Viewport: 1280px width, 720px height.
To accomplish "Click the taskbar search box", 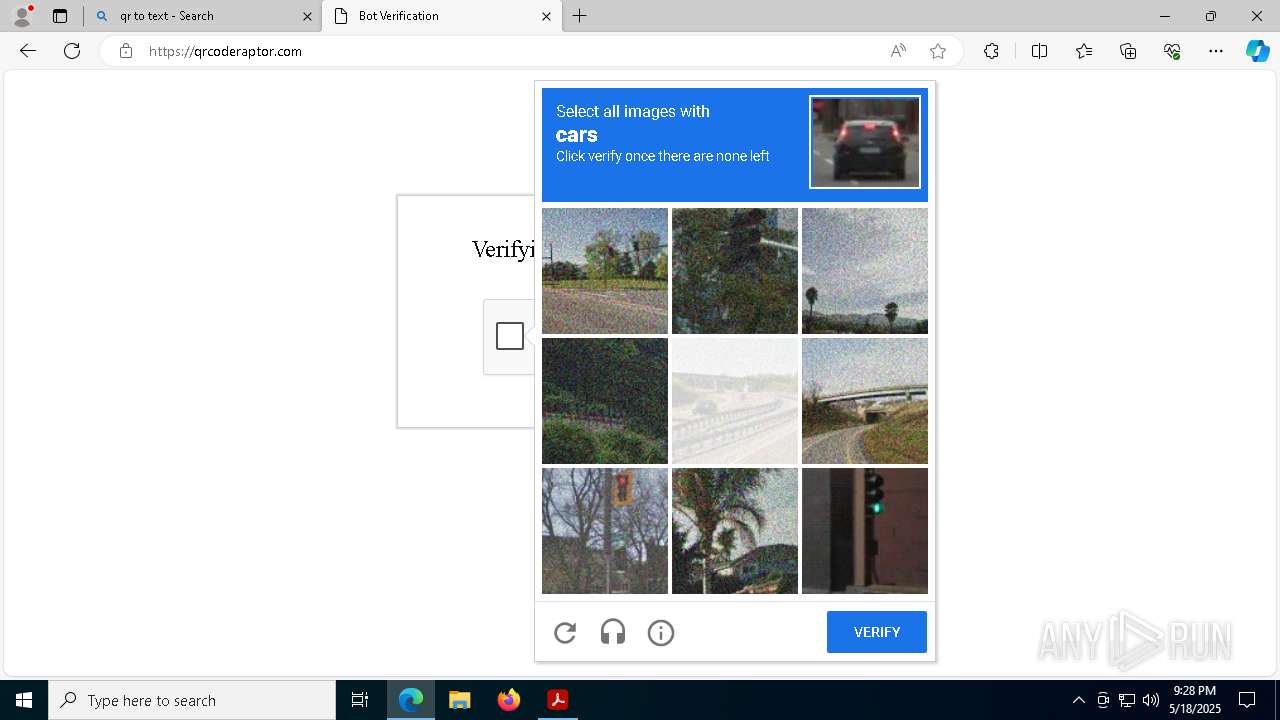I will tap(192, 700).
